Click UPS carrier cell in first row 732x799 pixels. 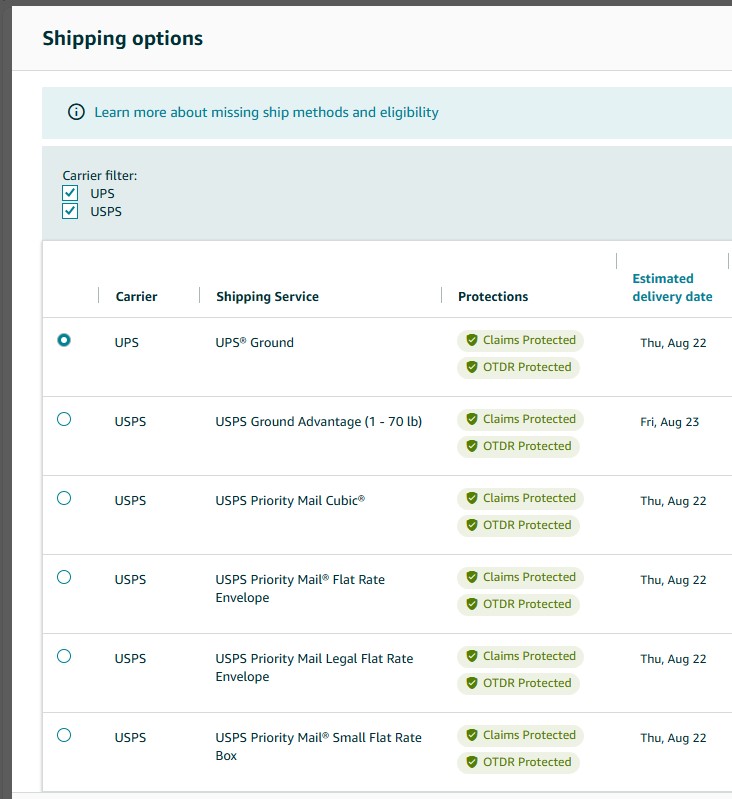126,342
